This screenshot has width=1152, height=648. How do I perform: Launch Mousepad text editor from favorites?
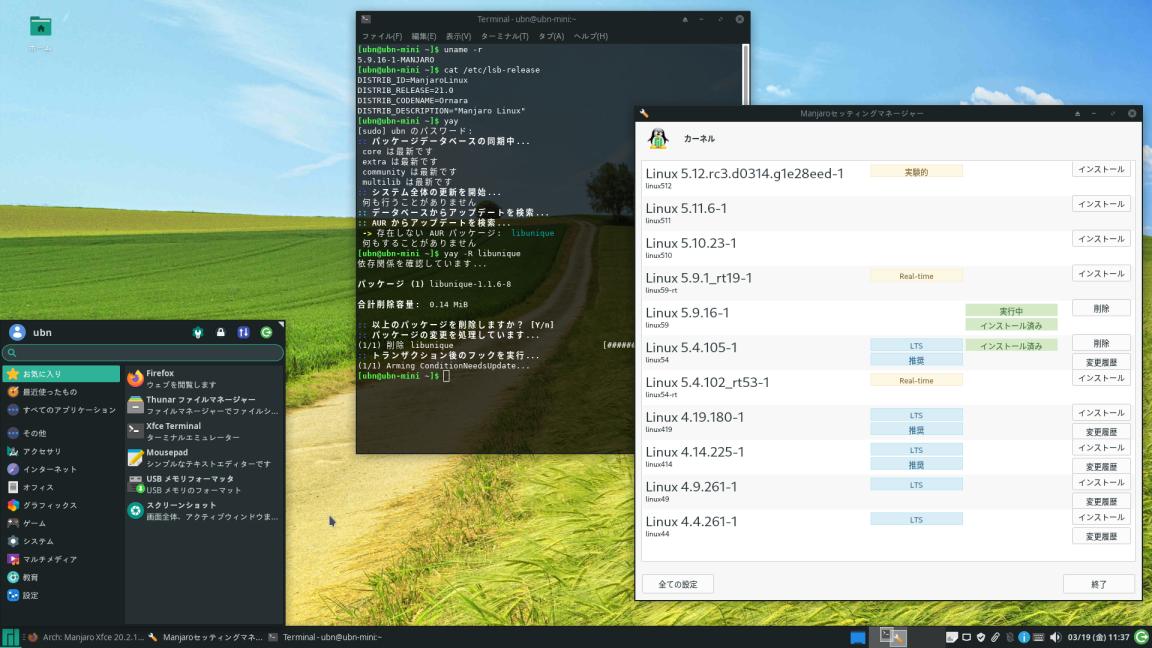[x=204, y=458]
